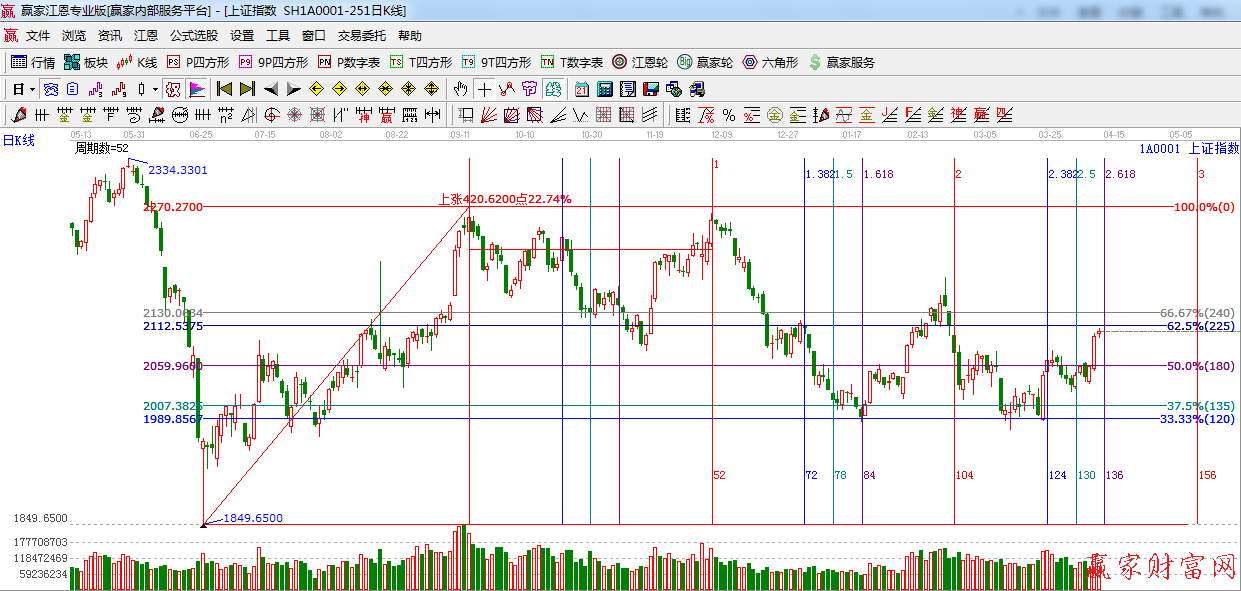1241x591 pixels.
Task: Select the zoom-in yellow diamond arrow icon
Action: point(430,89)
